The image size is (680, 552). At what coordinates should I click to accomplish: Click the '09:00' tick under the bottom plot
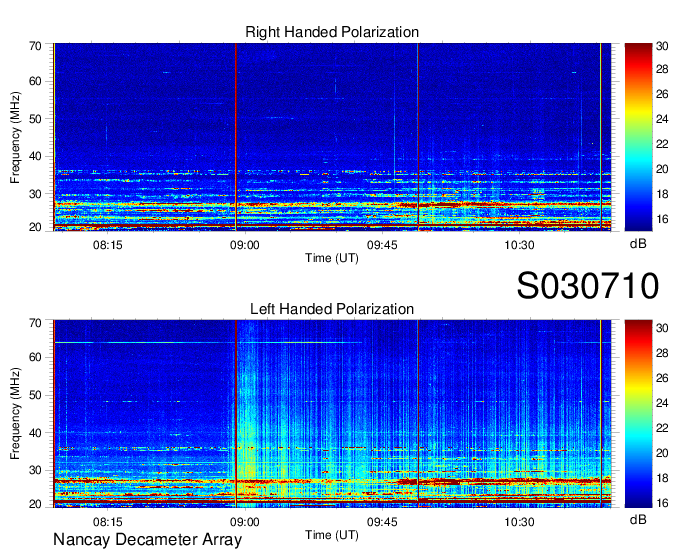pyautogui.click(x=245, y=522)
